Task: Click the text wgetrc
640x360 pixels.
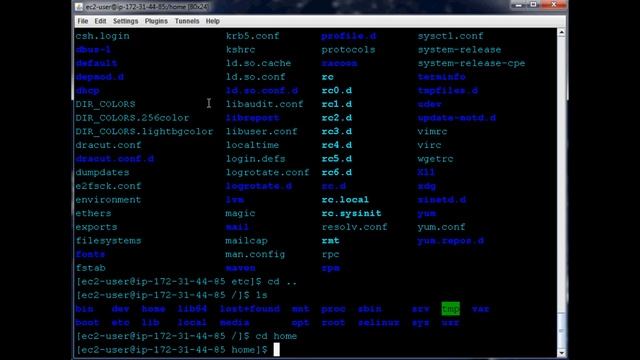Action: coord(435,159)
